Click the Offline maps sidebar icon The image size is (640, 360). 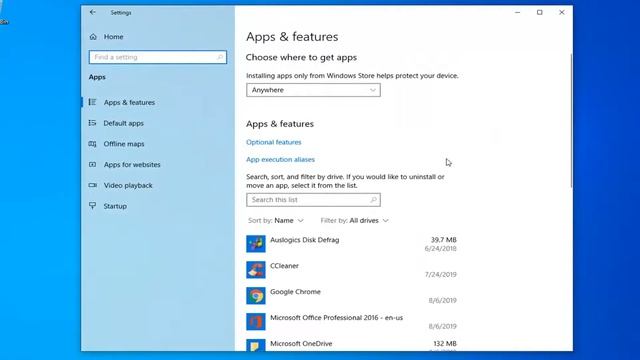[93, 144]
